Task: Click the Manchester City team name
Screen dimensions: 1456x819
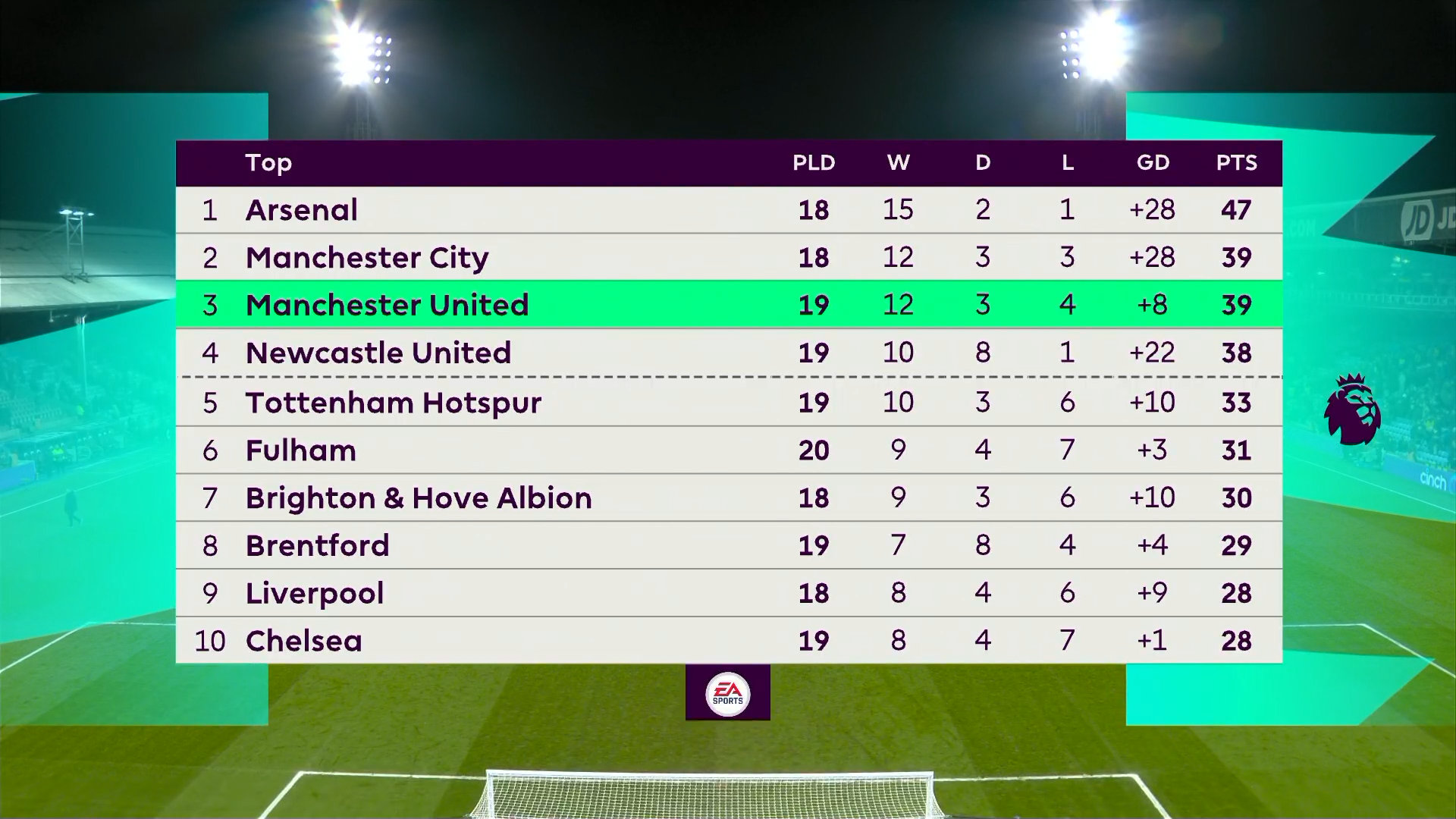Action: pos(367,258)
